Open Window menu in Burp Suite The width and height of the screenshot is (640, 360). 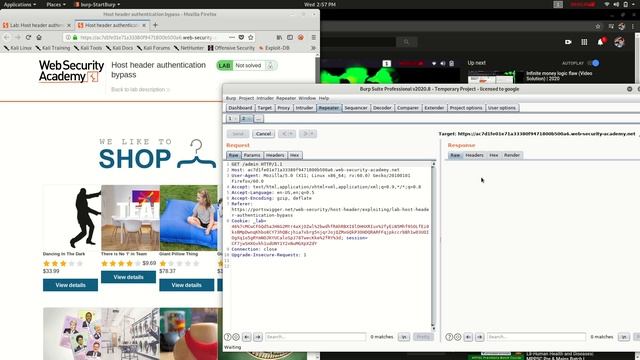307,98
